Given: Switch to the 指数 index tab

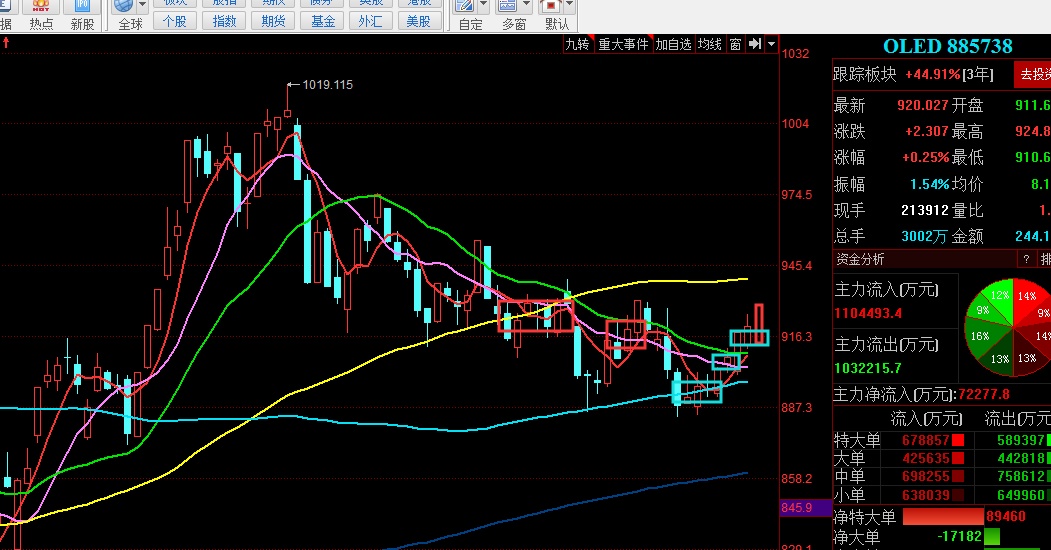Looking at the screenshot, I should 225,21.
